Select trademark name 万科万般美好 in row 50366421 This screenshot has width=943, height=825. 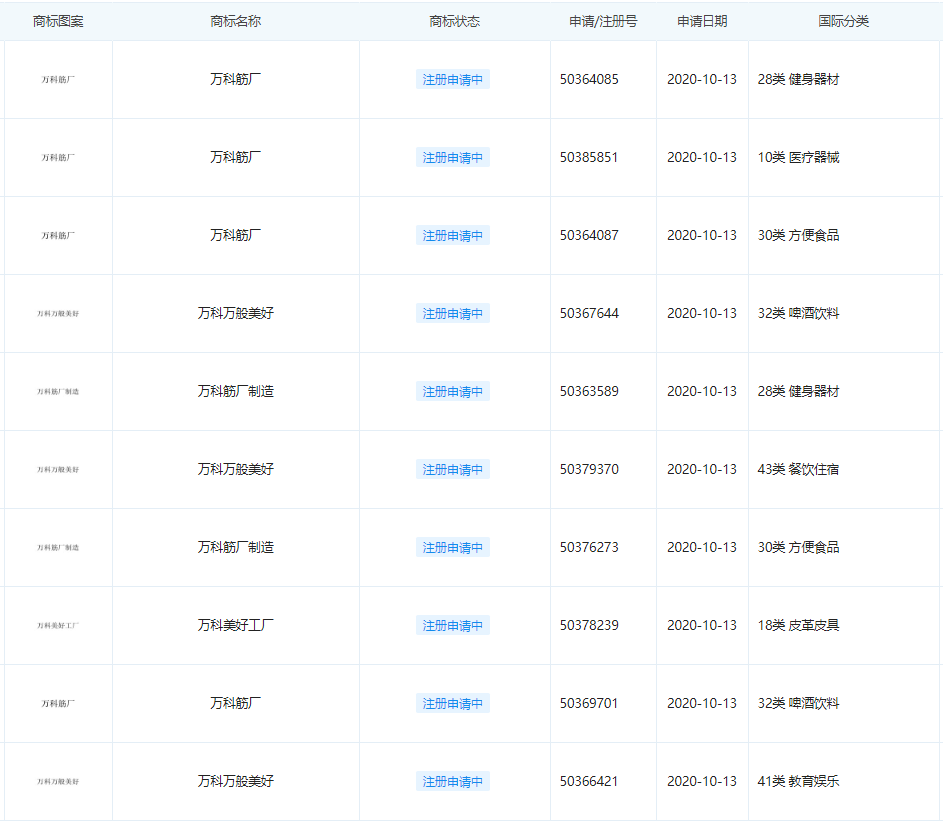(235, 781)
